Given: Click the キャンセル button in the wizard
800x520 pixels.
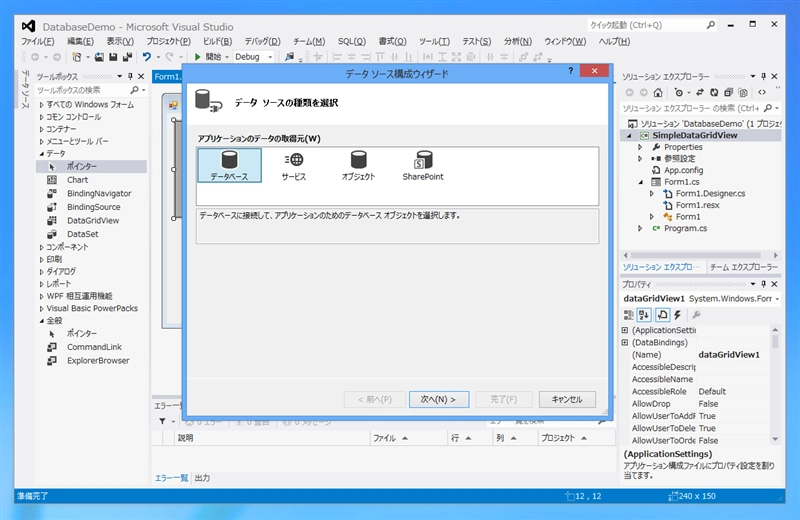Looking at the screenshot, I should tap(567, 399).
